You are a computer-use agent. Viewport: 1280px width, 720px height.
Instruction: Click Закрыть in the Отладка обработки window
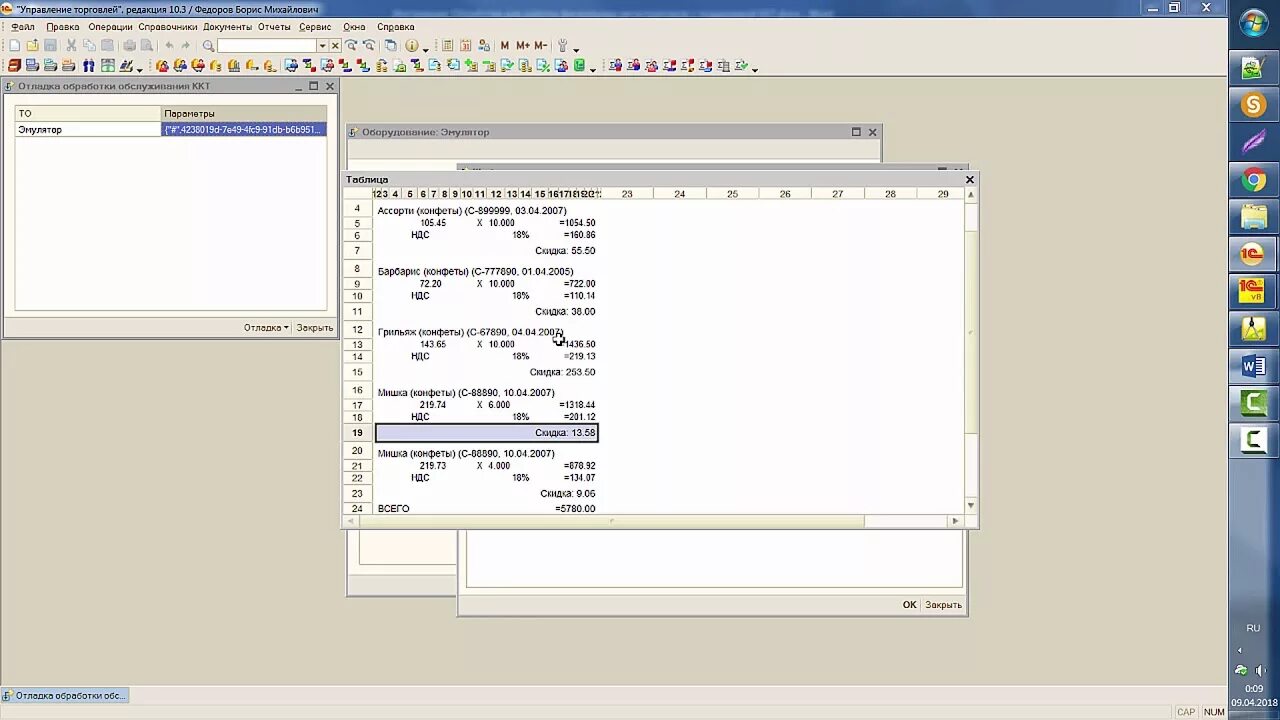coord(315,327)
